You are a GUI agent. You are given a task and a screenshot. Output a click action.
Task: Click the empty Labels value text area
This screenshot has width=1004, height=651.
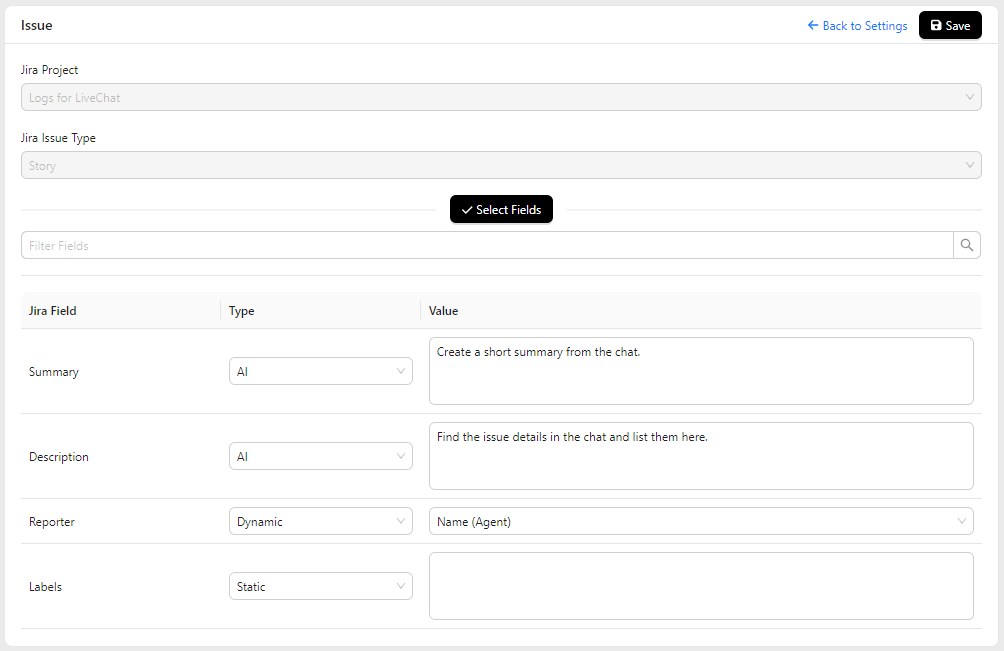click(700, 585)
